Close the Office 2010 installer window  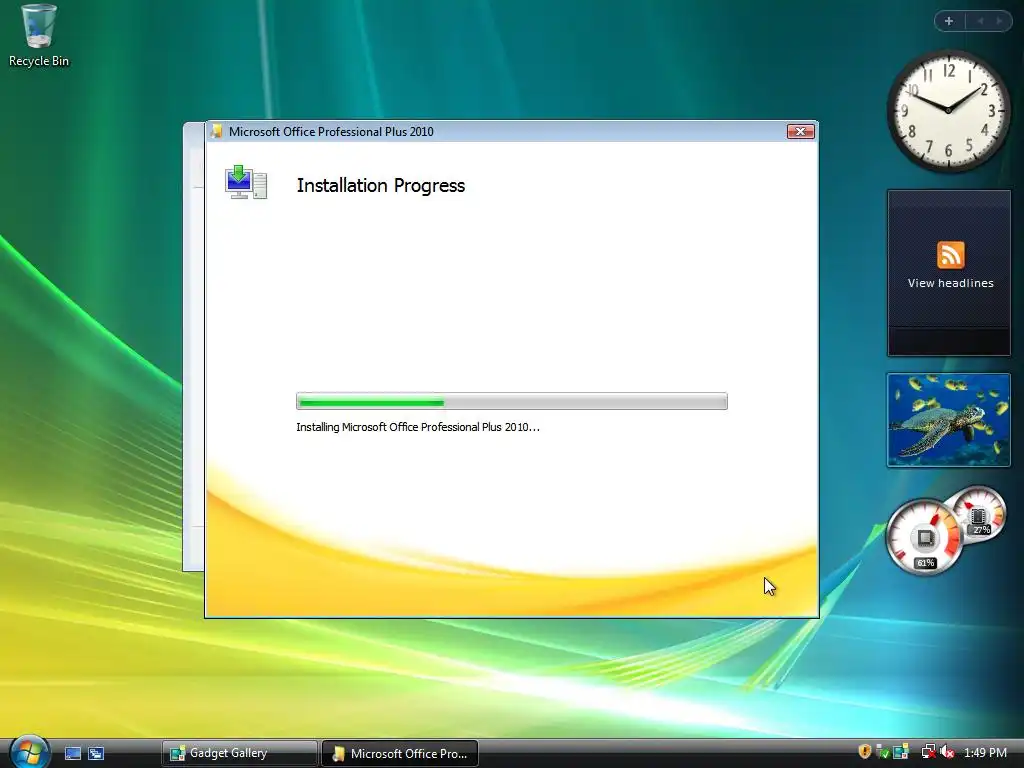coord(800,131)
